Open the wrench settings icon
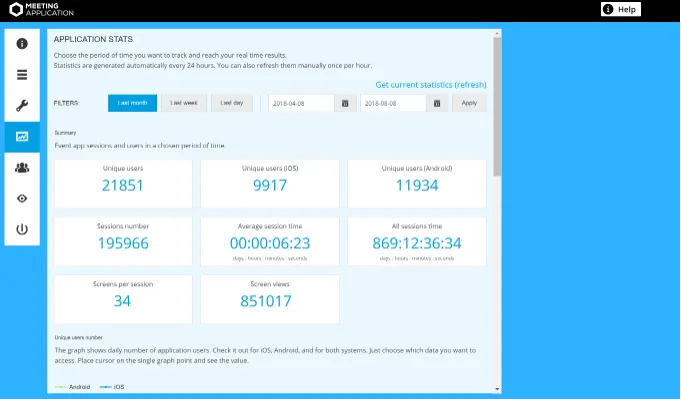 click(22, 106)
